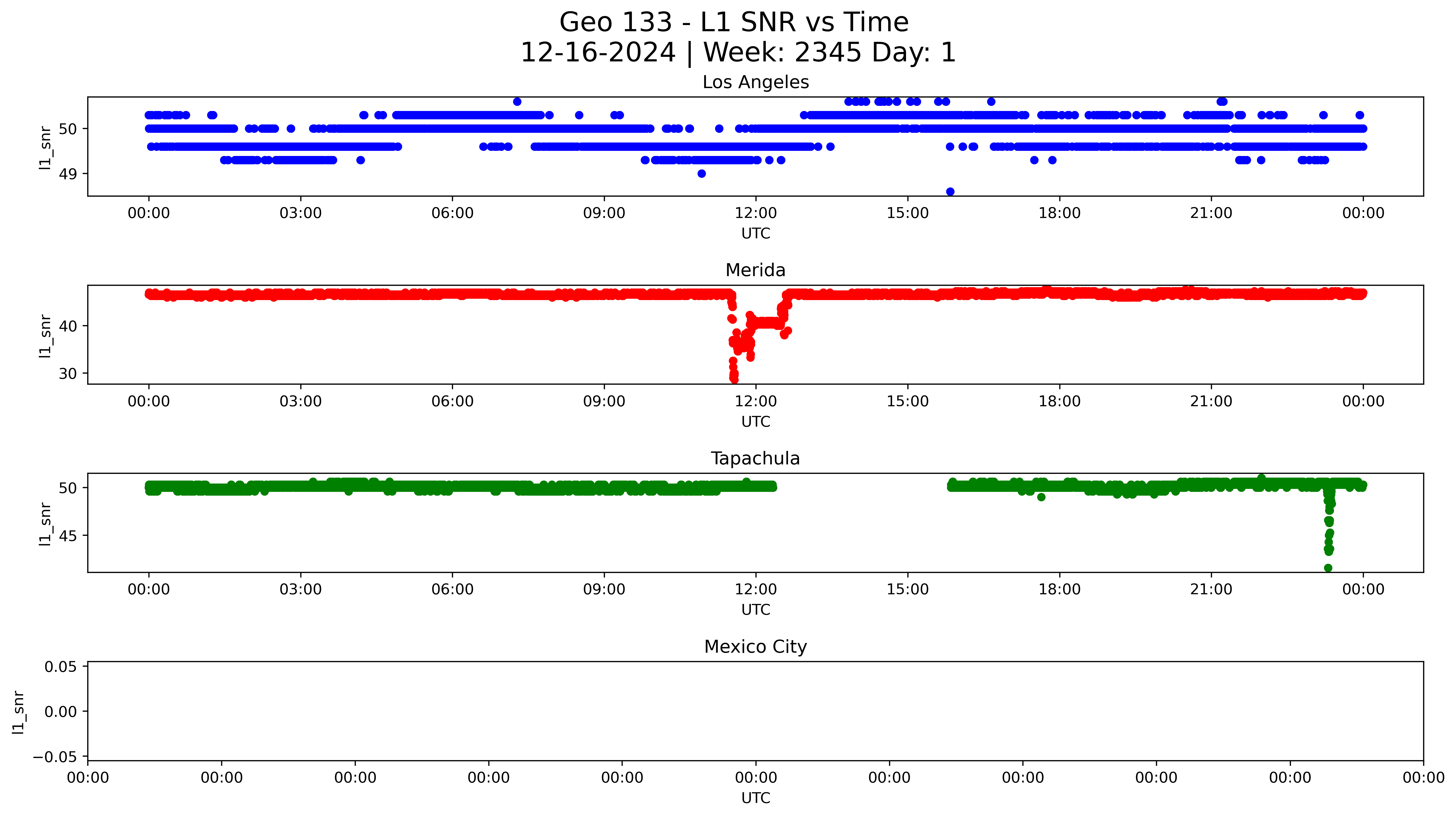Image resolution: width=1456 pixels, height=817 pixels.
Task: Click the blue point at 49 near 11:00
Action: (701, 173)
